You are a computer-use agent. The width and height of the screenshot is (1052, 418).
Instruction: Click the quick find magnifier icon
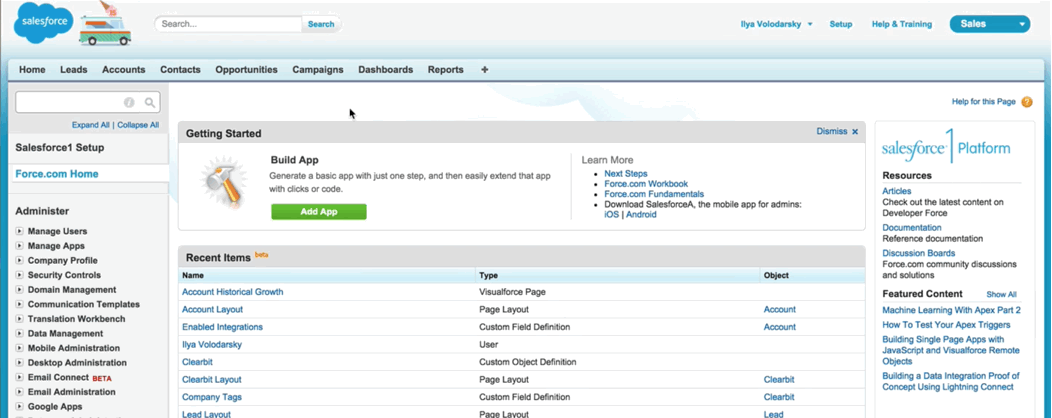pos(150,103)
